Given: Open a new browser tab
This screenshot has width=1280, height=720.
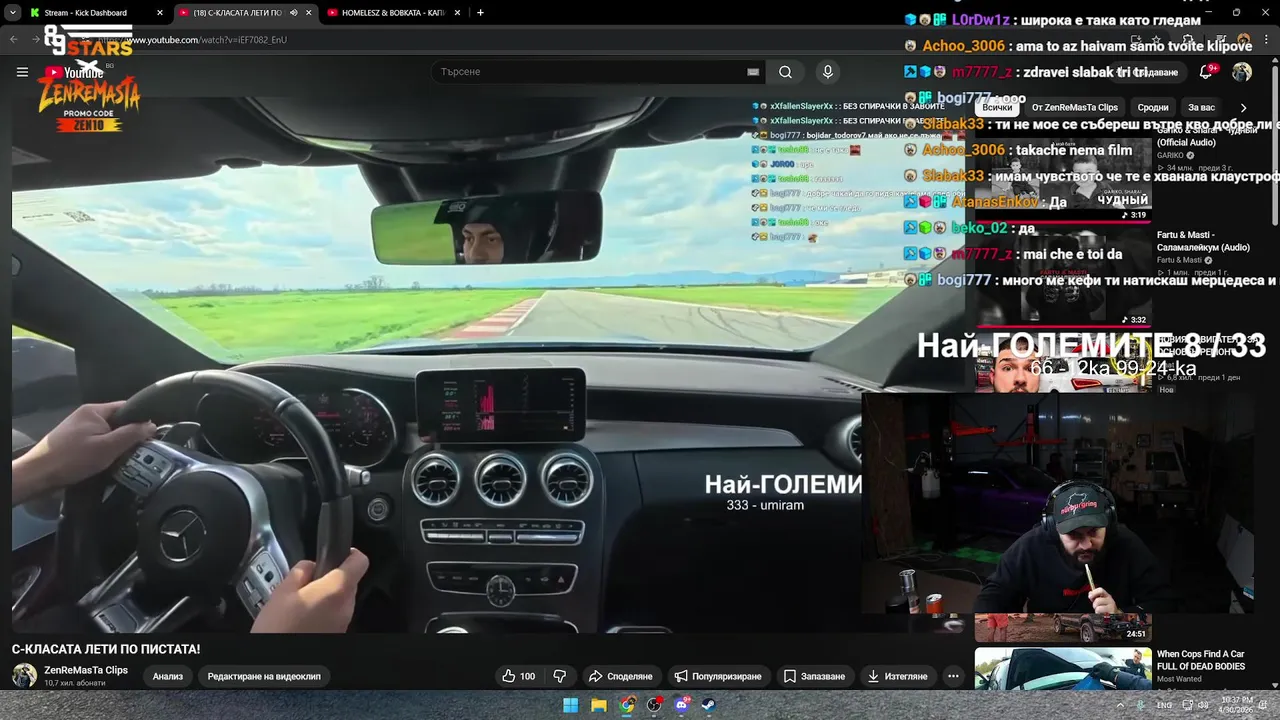Looking at the screenshot, I should 480,13.
